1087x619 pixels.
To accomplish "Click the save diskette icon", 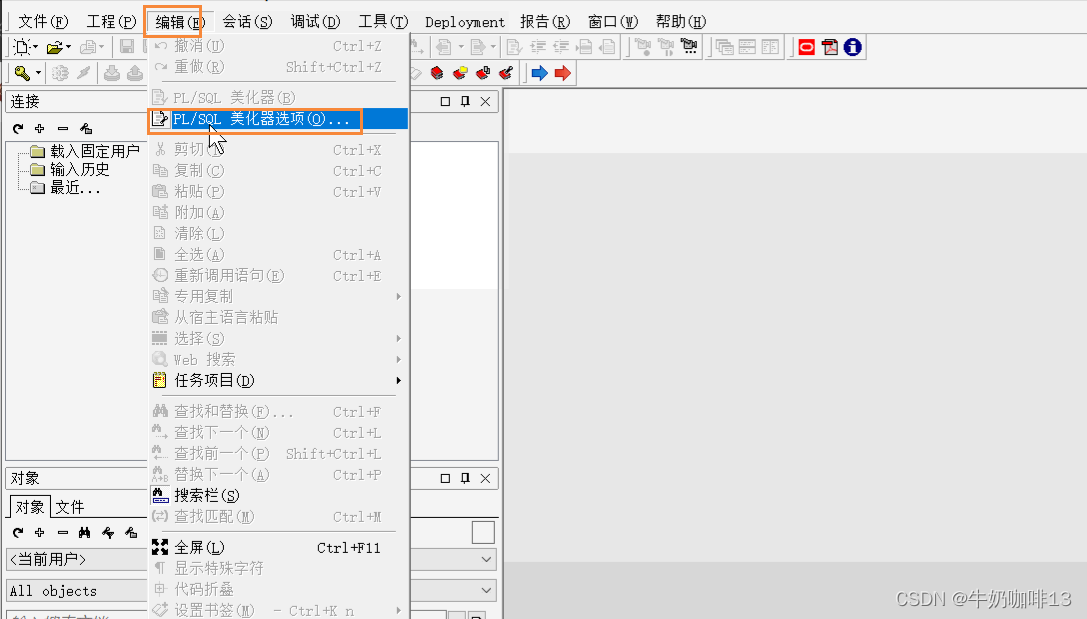I will point(128,46).
